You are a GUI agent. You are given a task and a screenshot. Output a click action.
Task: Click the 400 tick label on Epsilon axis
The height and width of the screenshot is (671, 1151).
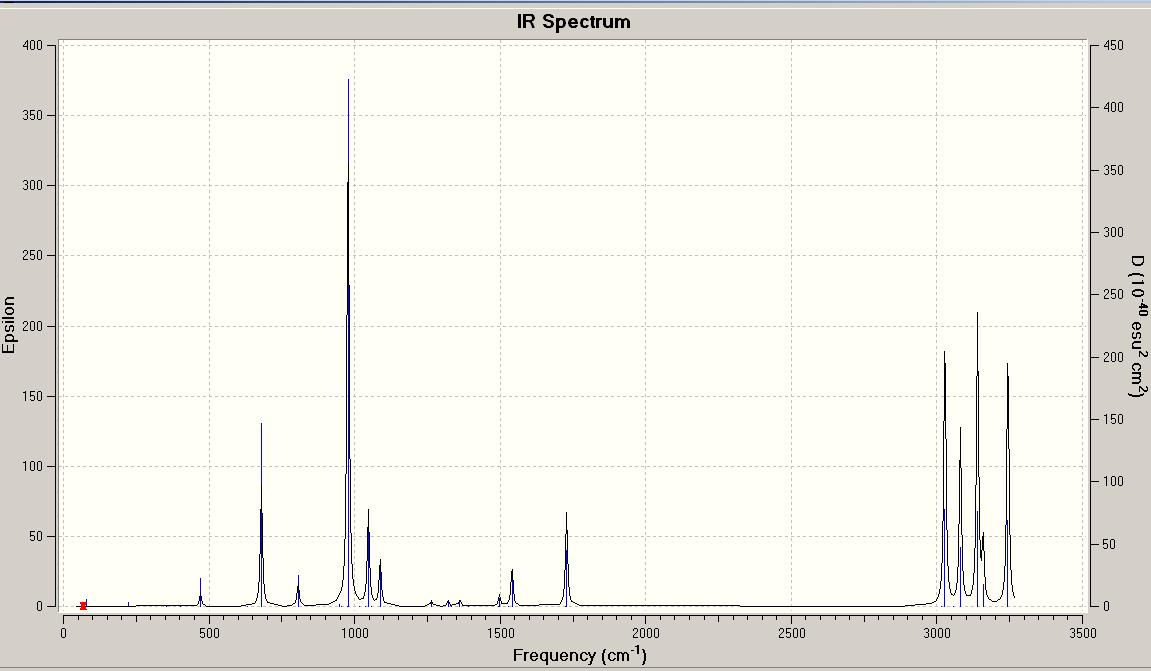click(34, 46)
